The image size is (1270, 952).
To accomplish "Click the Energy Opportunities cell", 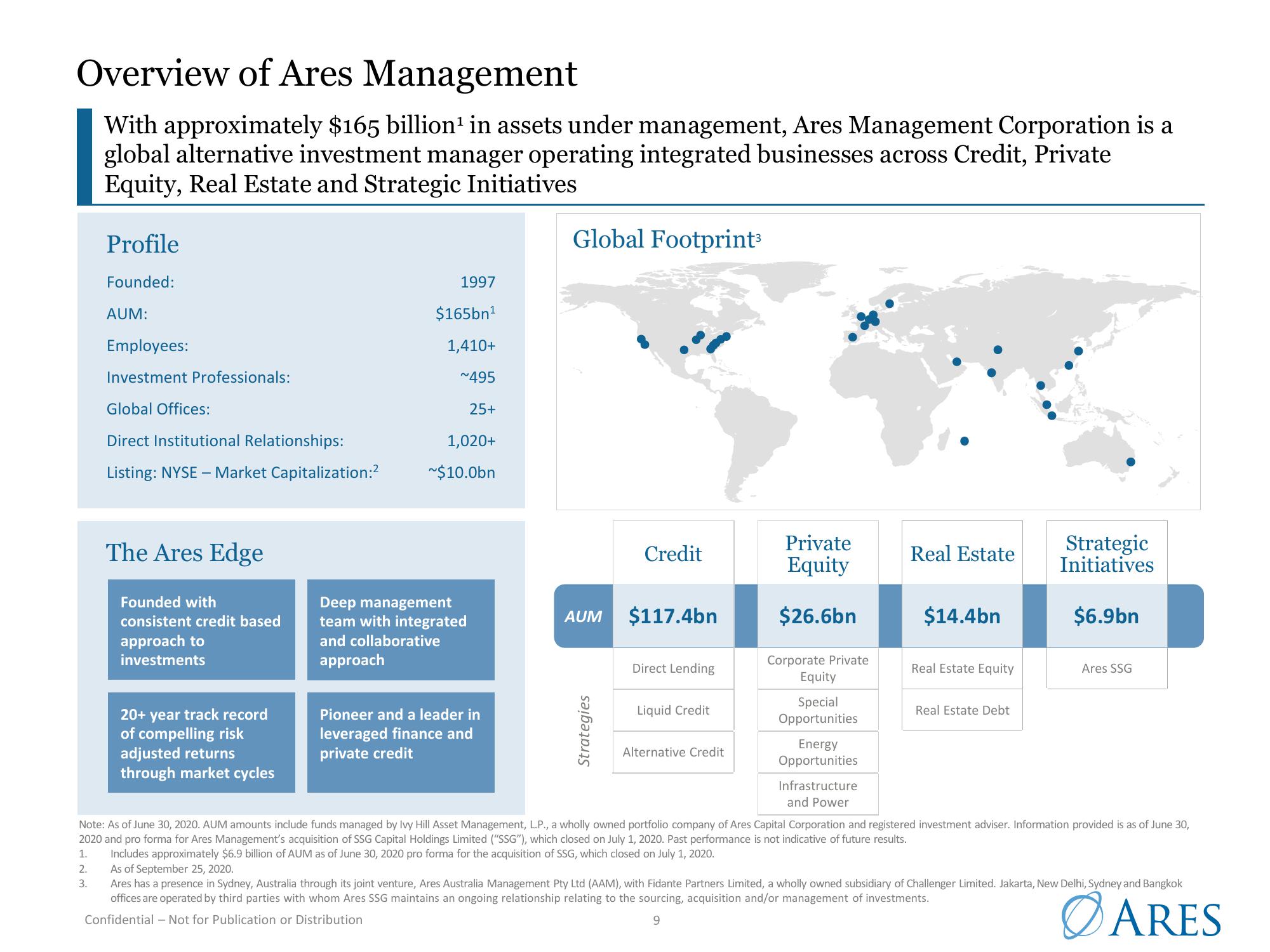I will [x=818, y=752].
